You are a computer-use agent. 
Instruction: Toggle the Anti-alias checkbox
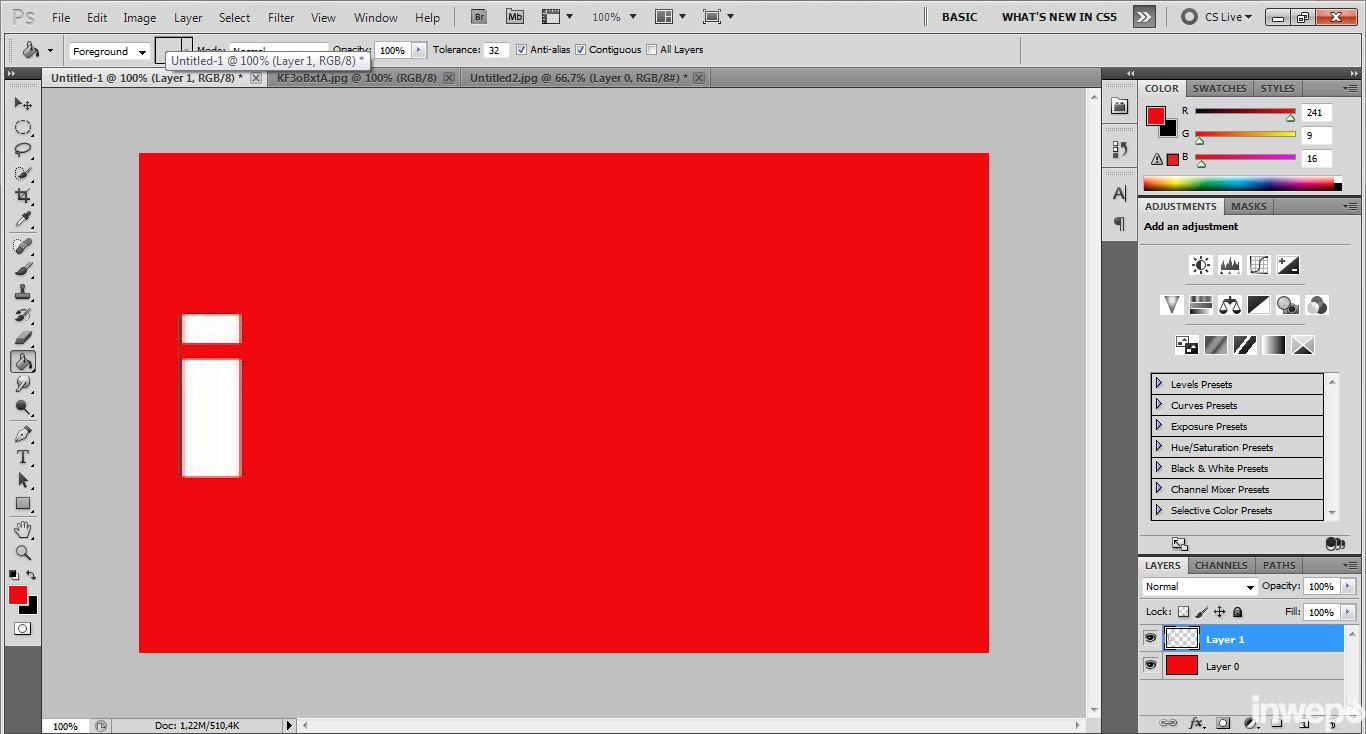(521, 49)
